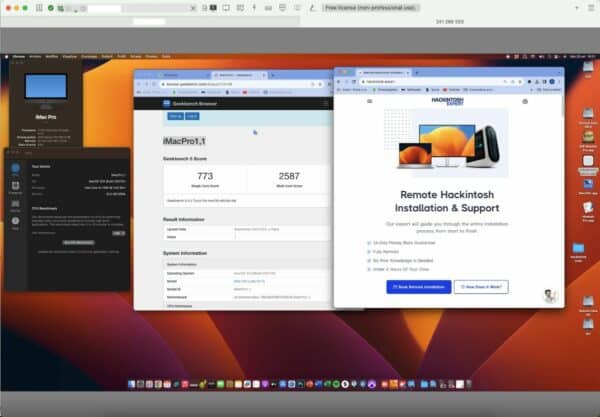600x417 pixels.
Task: Click Sign Up button on Geekbench page
Action: tap(175, 116)
